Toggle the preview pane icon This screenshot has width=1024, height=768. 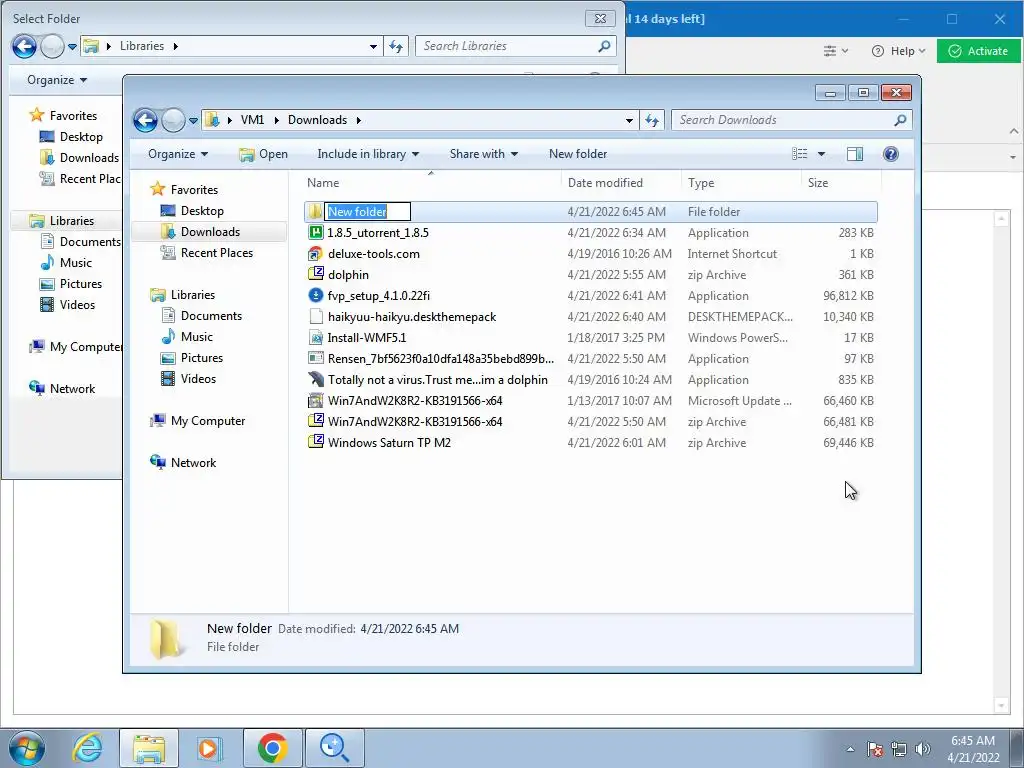(855, 154)
